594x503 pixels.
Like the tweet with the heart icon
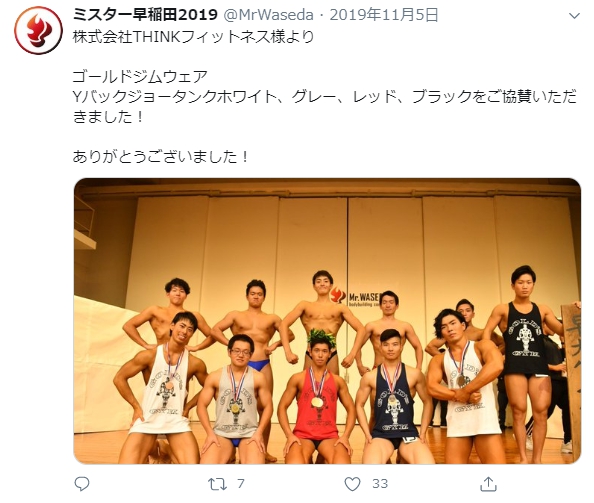click(x=352, y=484)
